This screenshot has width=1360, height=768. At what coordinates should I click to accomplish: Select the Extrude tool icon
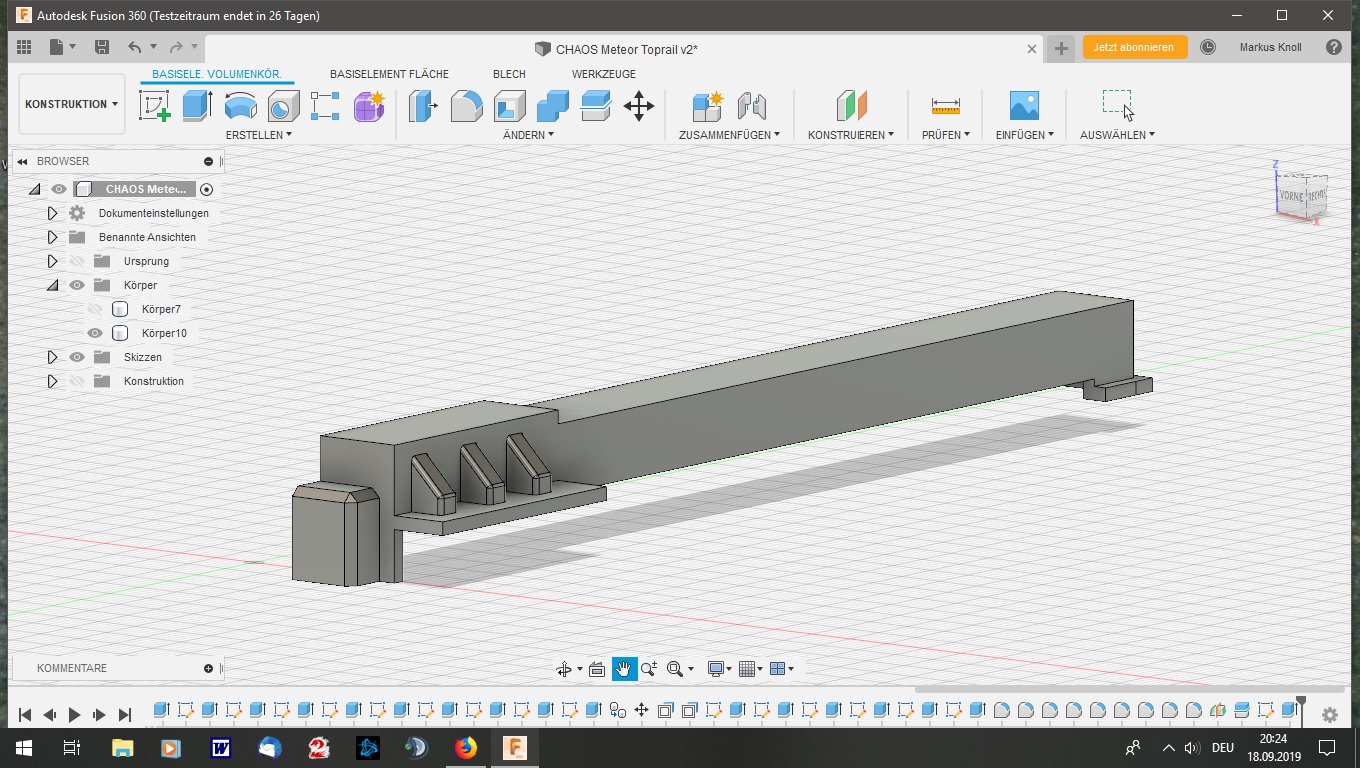pyautogui.click(x=197, y=105)
